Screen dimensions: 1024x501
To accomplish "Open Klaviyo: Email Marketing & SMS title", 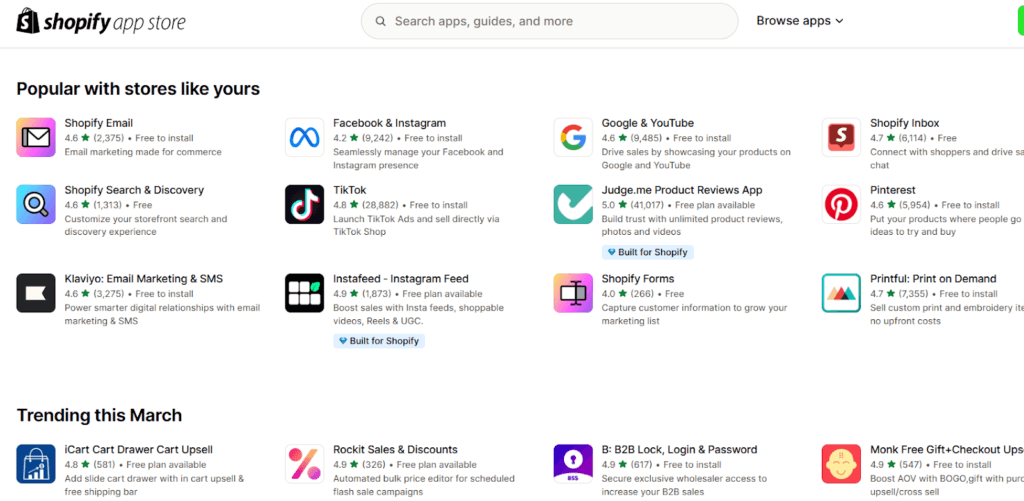I will point(144,279).
